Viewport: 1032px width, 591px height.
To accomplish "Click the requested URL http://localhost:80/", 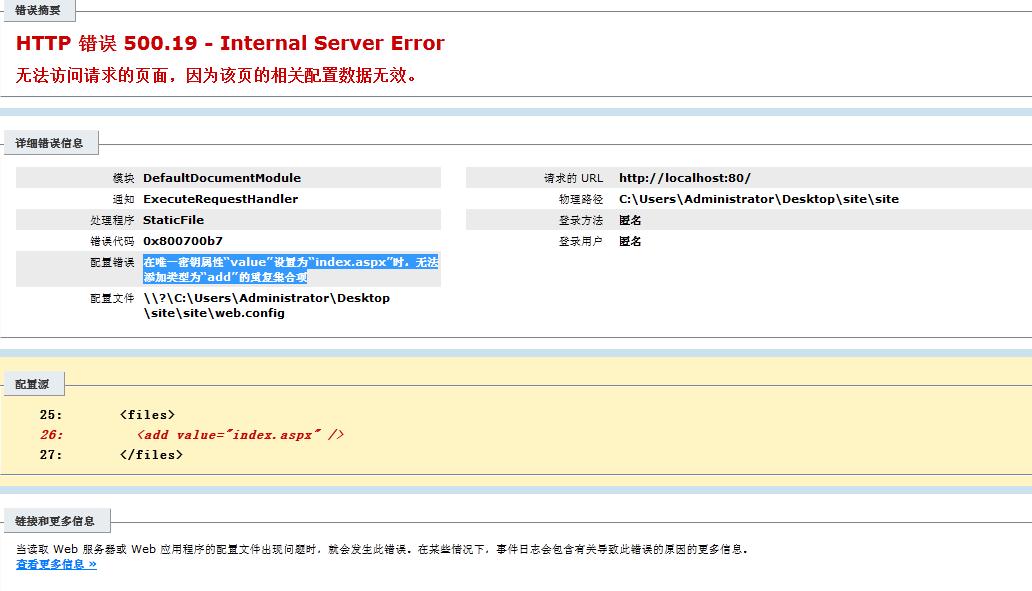I will 684,178.
